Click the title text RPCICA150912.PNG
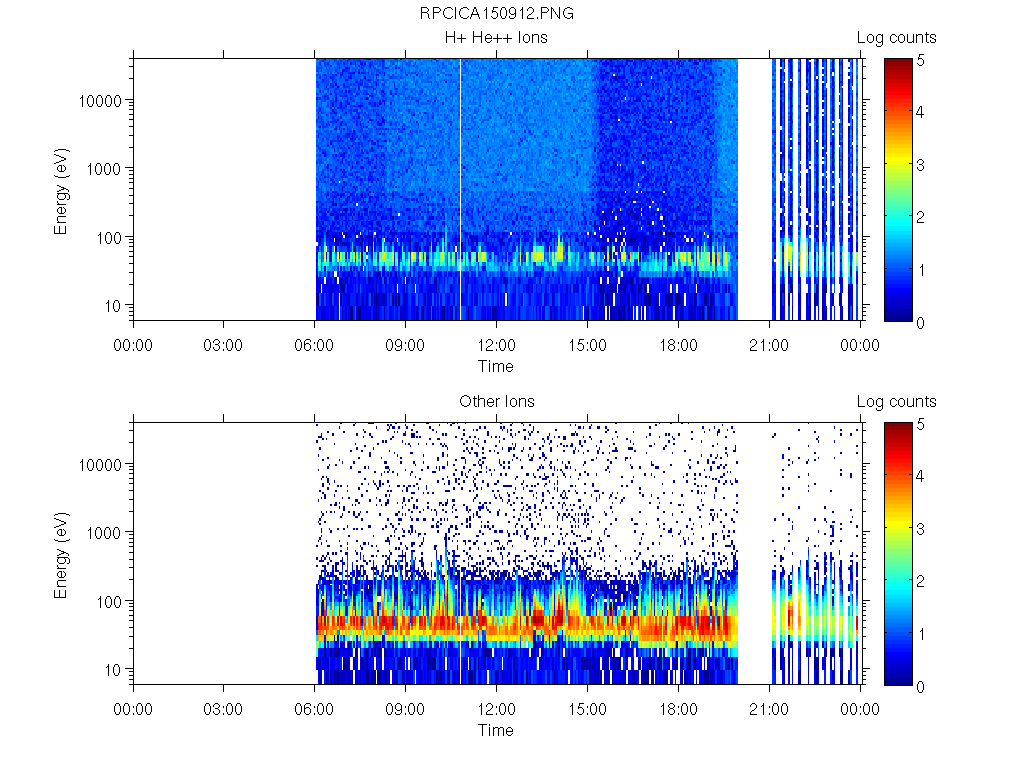 496,13
